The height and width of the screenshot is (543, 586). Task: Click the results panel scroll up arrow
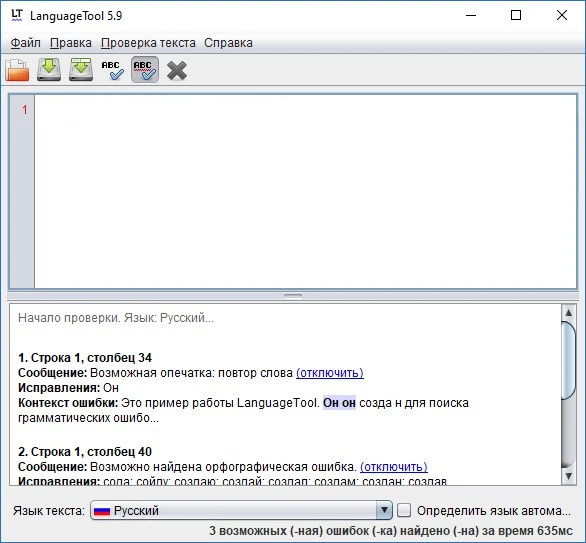tap(568, 312)
